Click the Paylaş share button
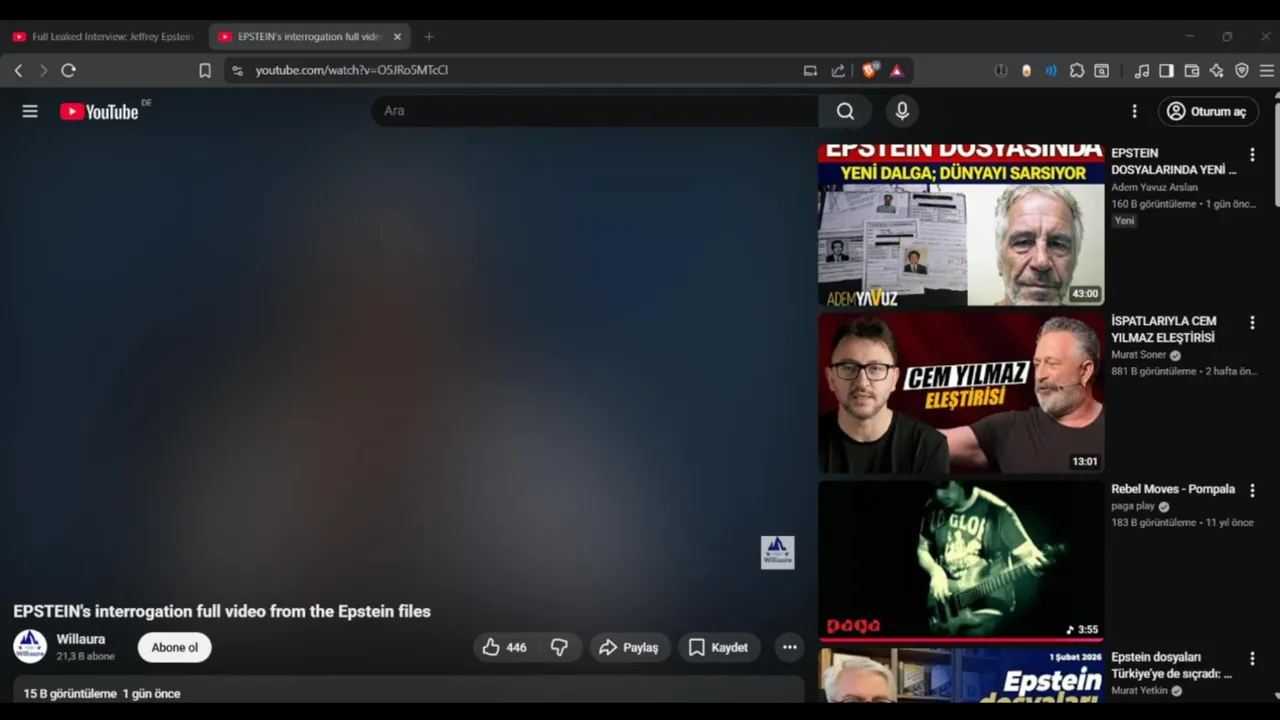This screenshot has width=1280, height=720. [630, 647]
